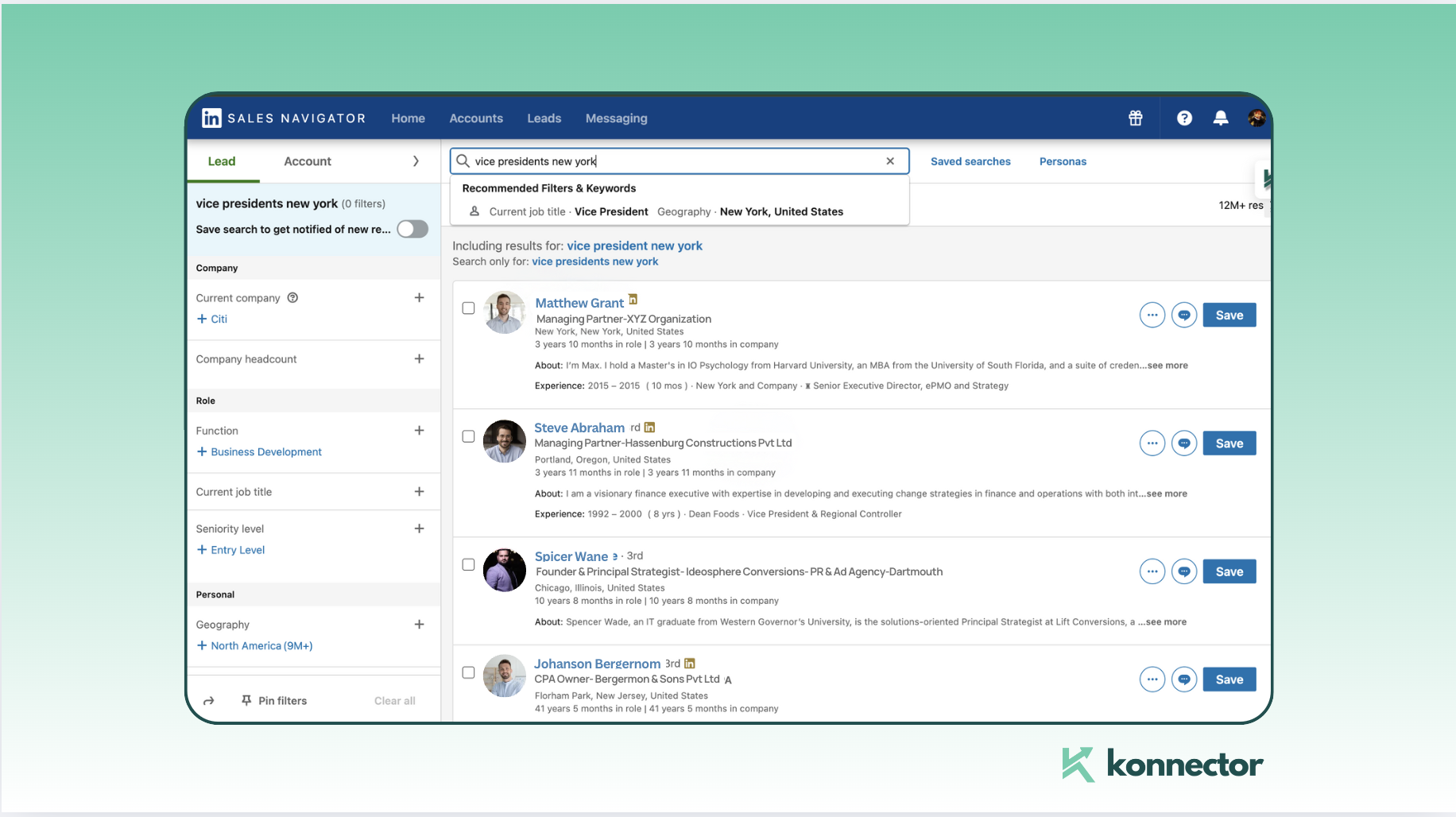1456x817 pixels.
Task: Add the Citi company suggestion
Action: [212, 319]
